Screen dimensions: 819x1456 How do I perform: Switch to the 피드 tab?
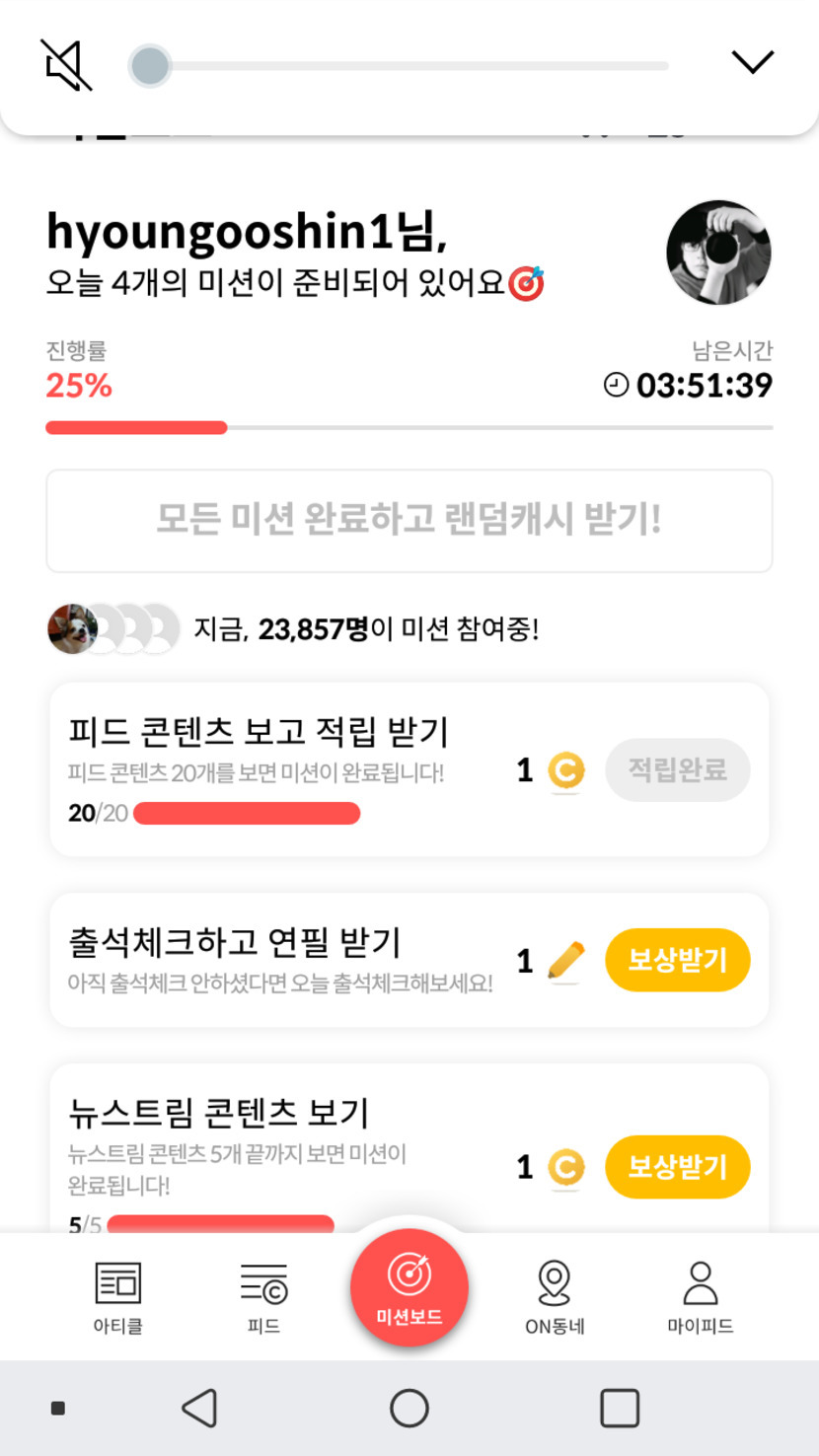pyautogui.click(x=263, y=1296)
